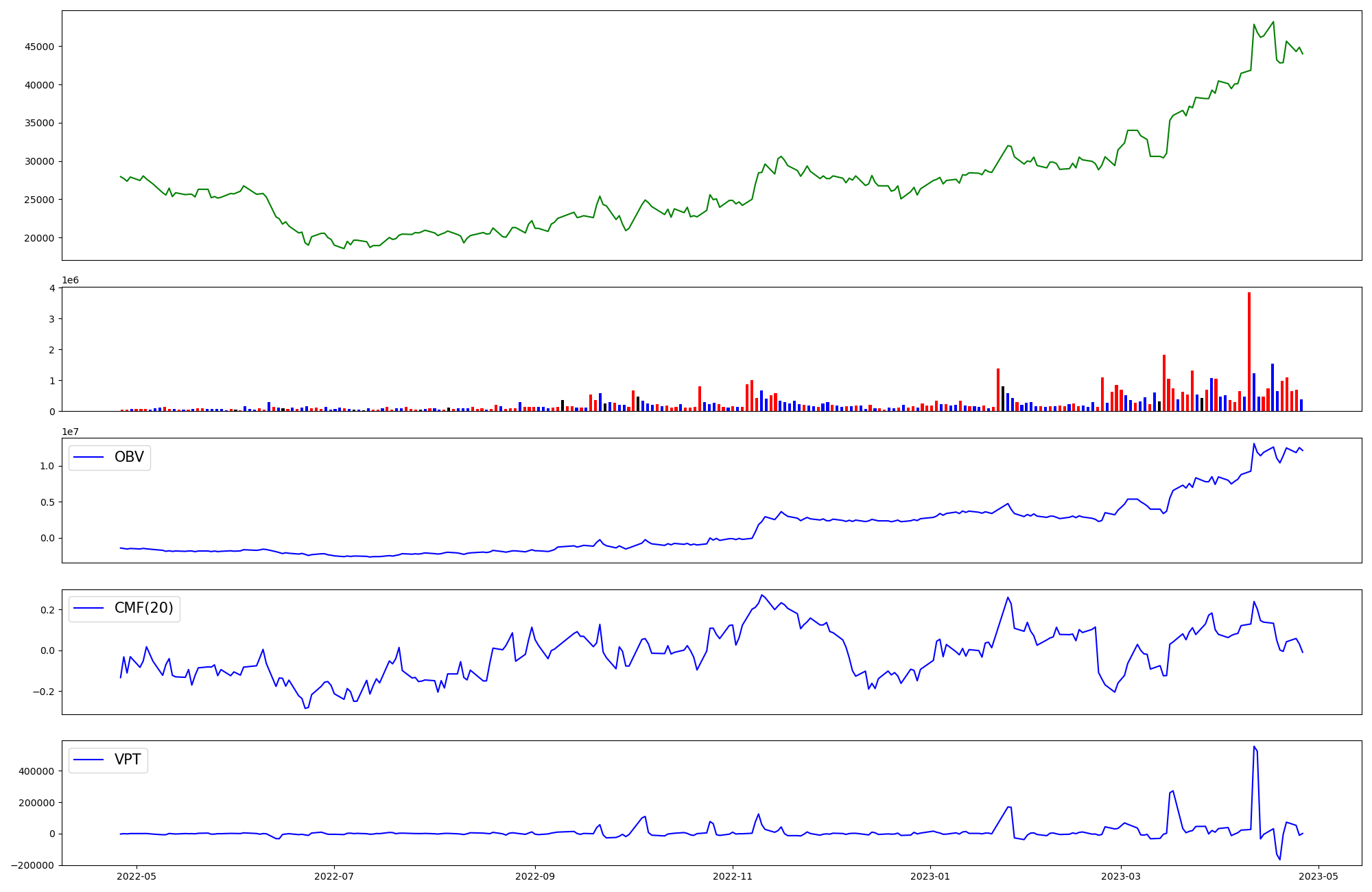Click the CMF(20) legend blue line sample
1372x892 pixels.
(88, 608)
